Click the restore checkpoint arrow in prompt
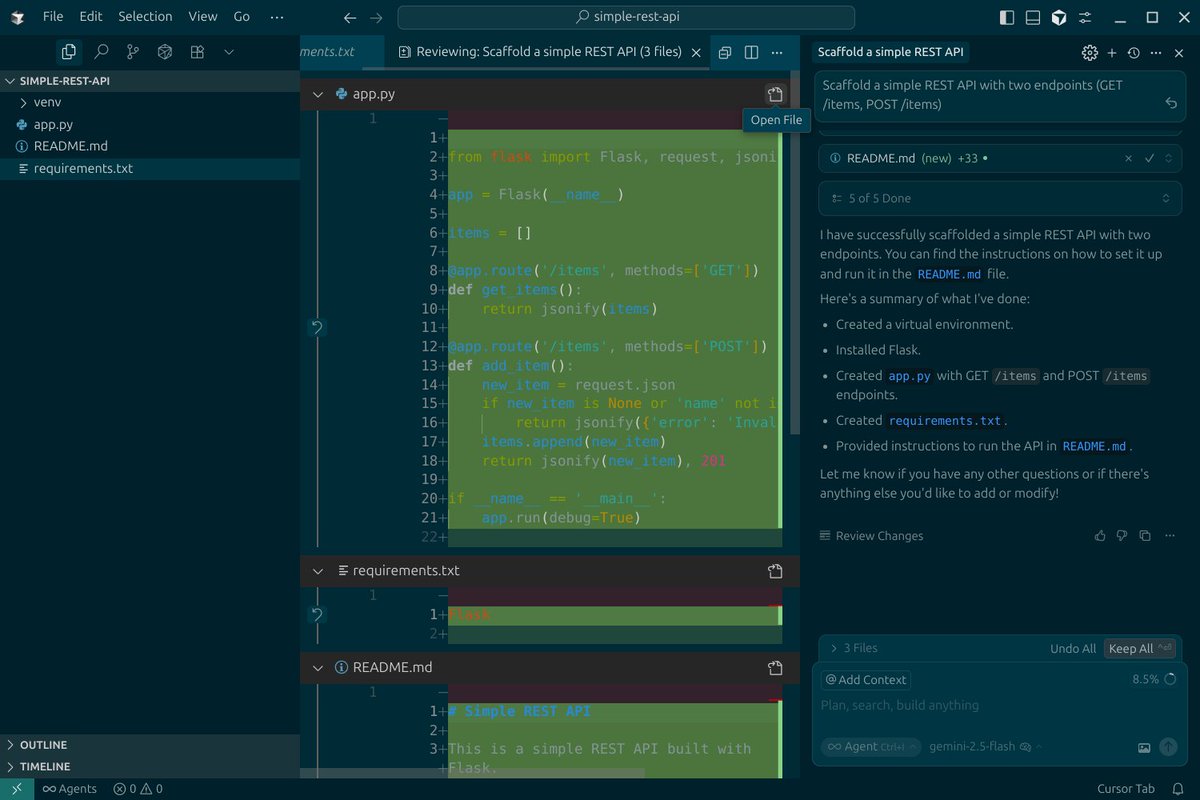Viewport: 1200px width, 800px height. tap(1171, 103)
